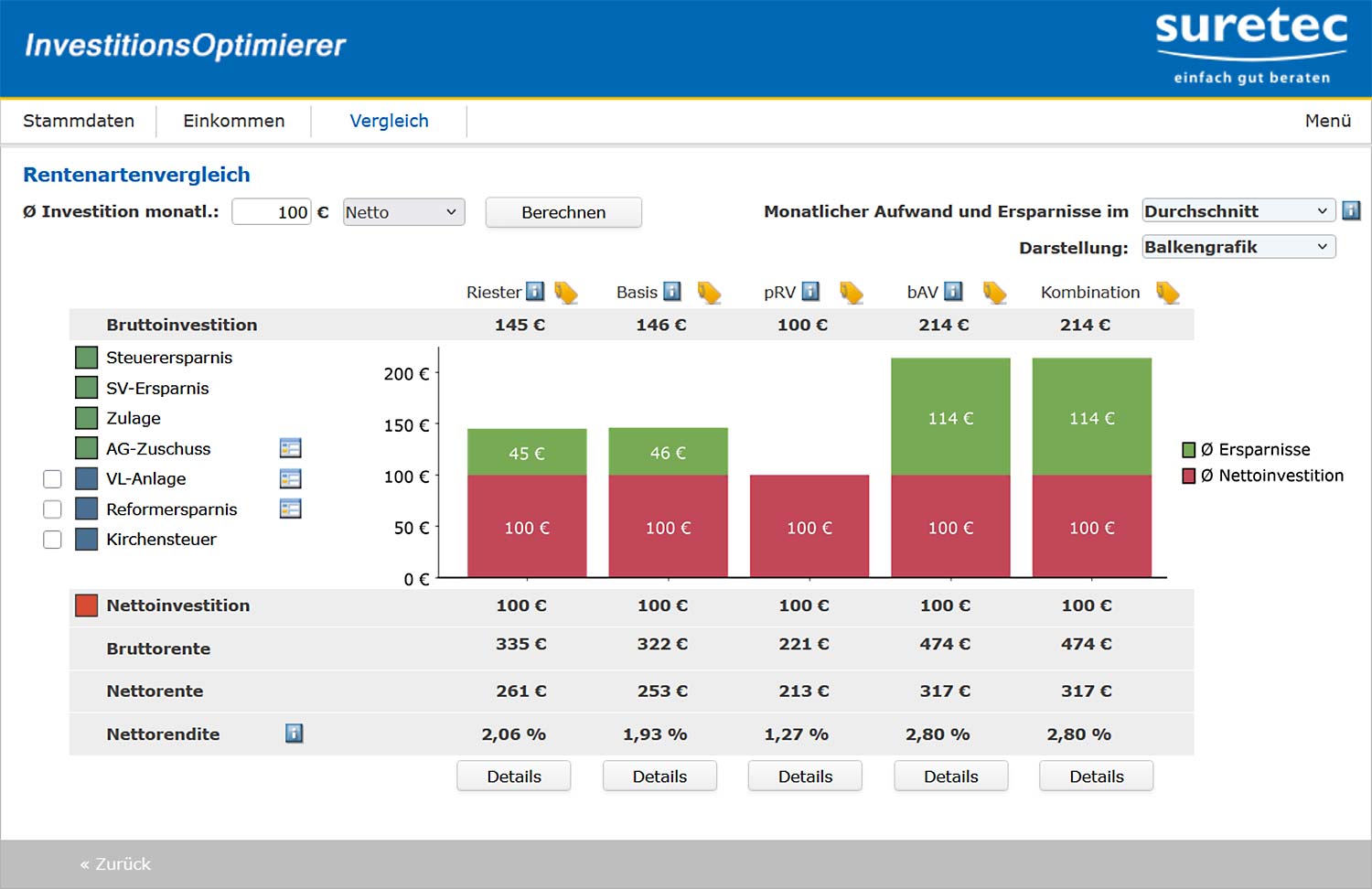Click the monthly investment input field

pyautogui.click(x=272, y=212)
